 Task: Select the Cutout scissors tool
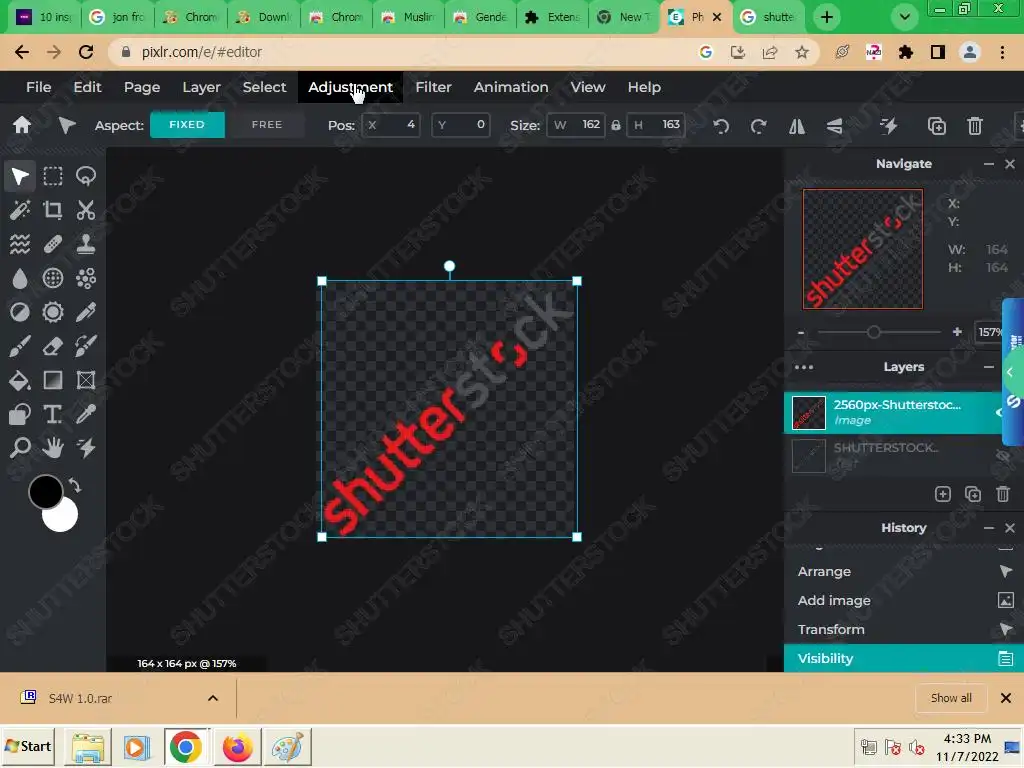point(86,210)
